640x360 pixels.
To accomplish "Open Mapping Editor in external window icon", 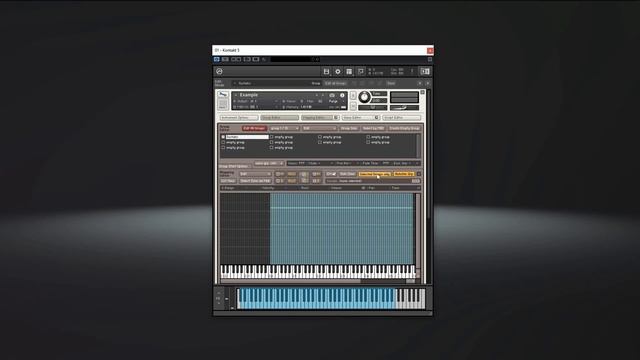I will coord(336,118).
